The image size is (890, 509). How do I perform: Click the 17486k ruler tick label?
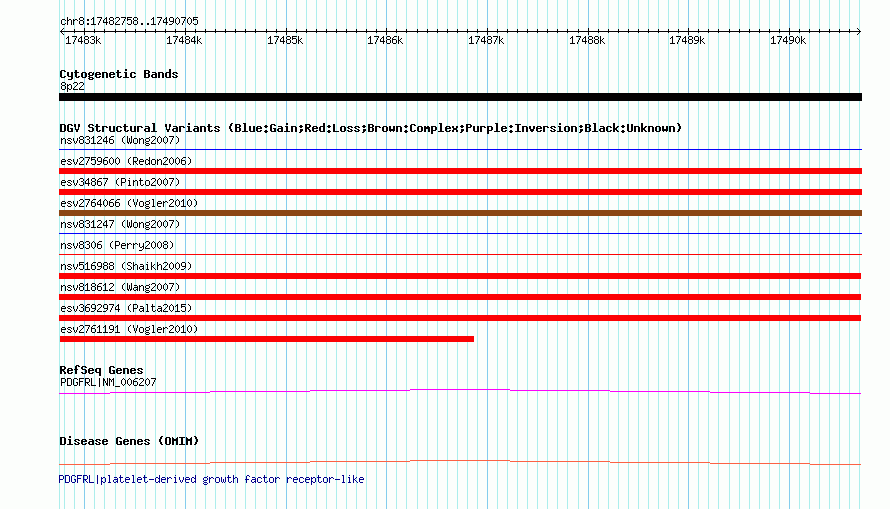tap(385, 40)
